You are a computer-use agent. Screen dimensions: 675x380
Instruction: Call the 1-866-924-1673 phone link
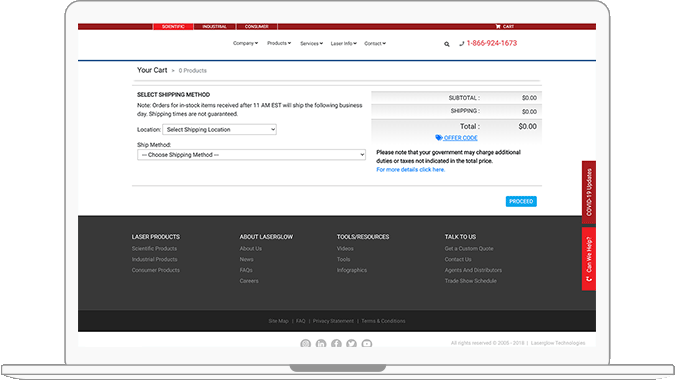pyautogui.click(x=492, y=43)
